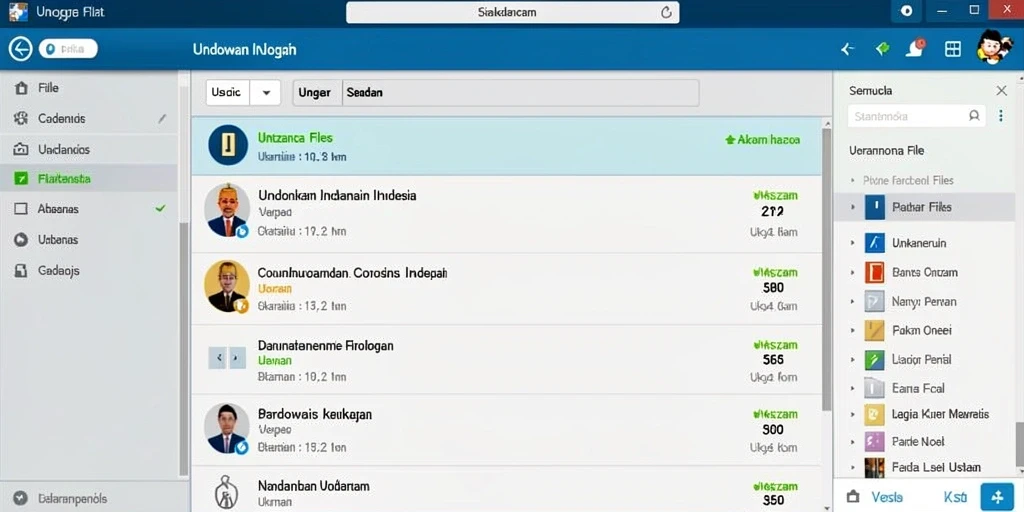Click the Akam hacoa link

763,140
